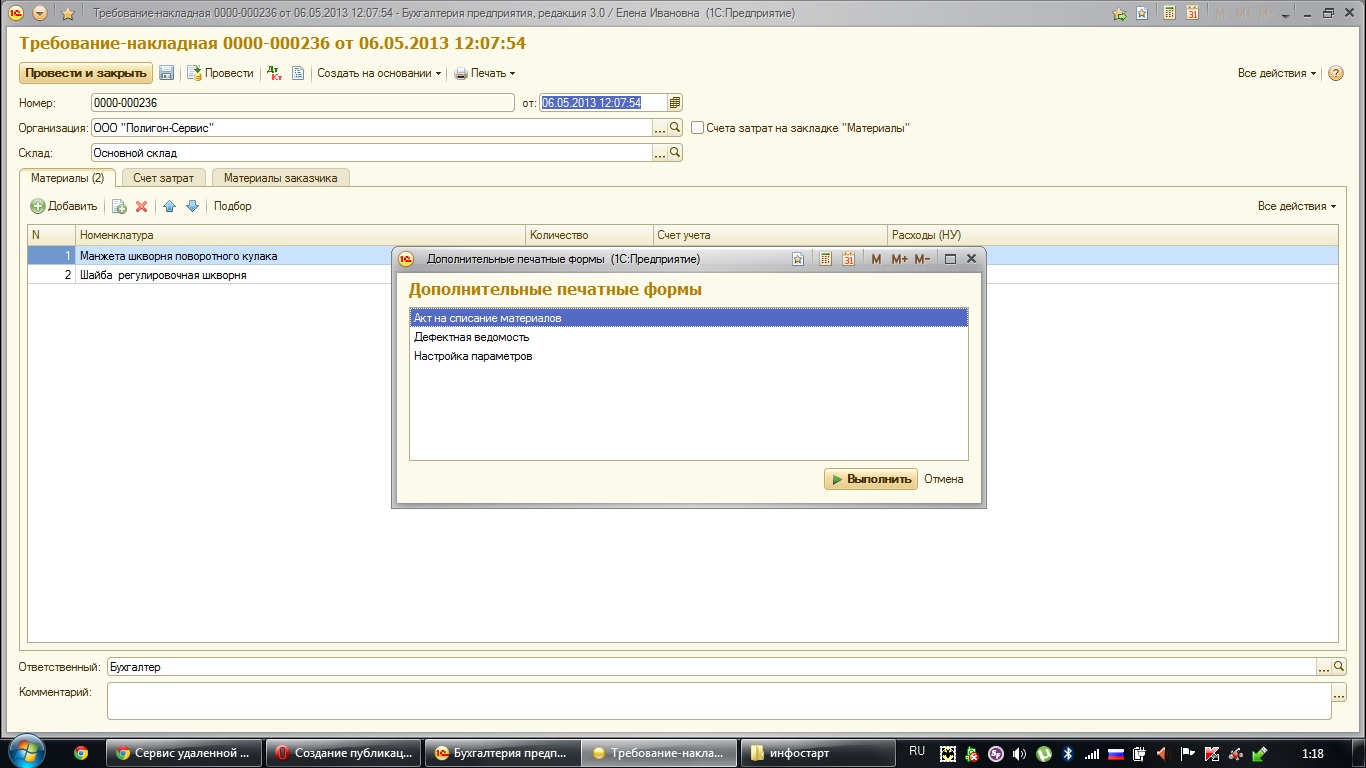Viewport: 1366px width, 768px height.
Task: Open the 'Печать' dropdown menu
Action: coord(485,73)
